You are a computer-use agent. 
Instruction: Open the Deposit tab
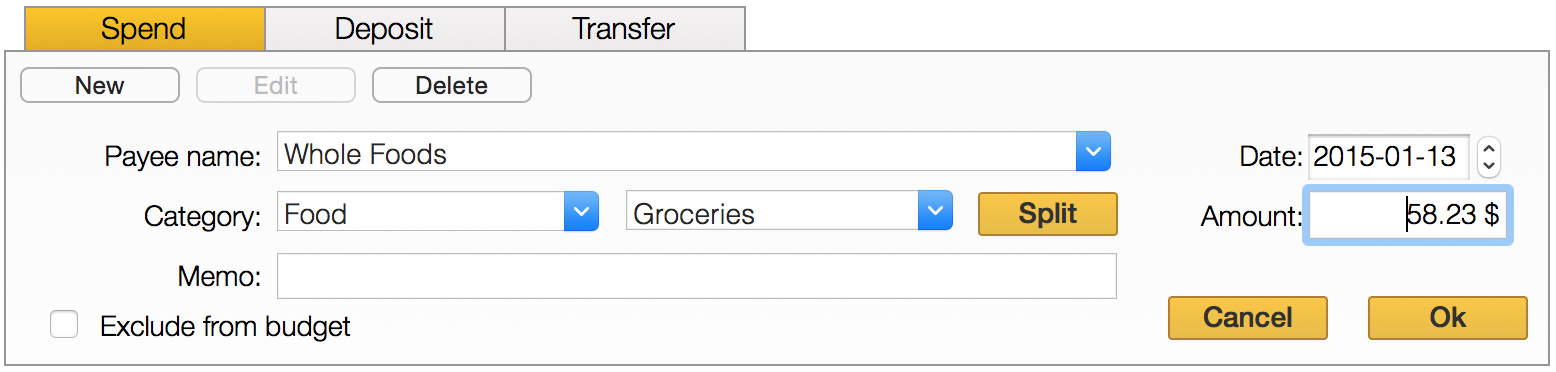pyautogui.click(x=385, y=28)
